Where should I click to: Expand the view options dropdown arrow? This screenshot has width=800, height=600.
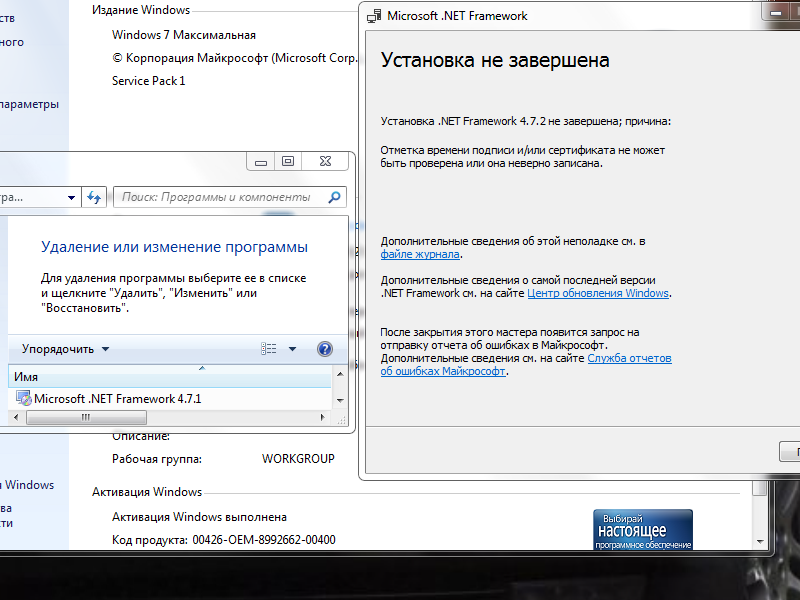[x=292, y=349]
